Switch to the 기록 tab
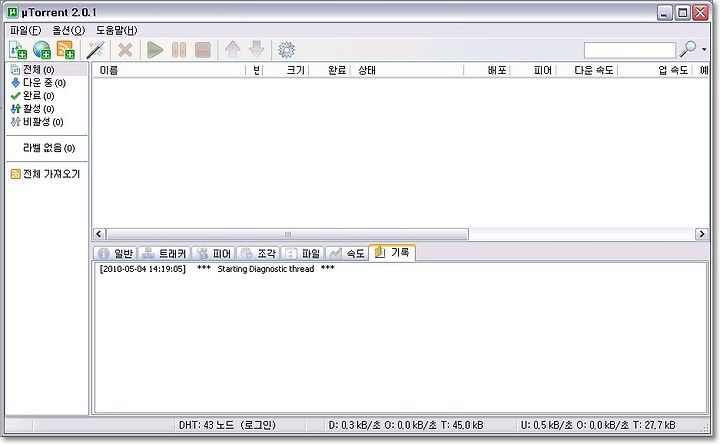 click(x=392, y=252)
